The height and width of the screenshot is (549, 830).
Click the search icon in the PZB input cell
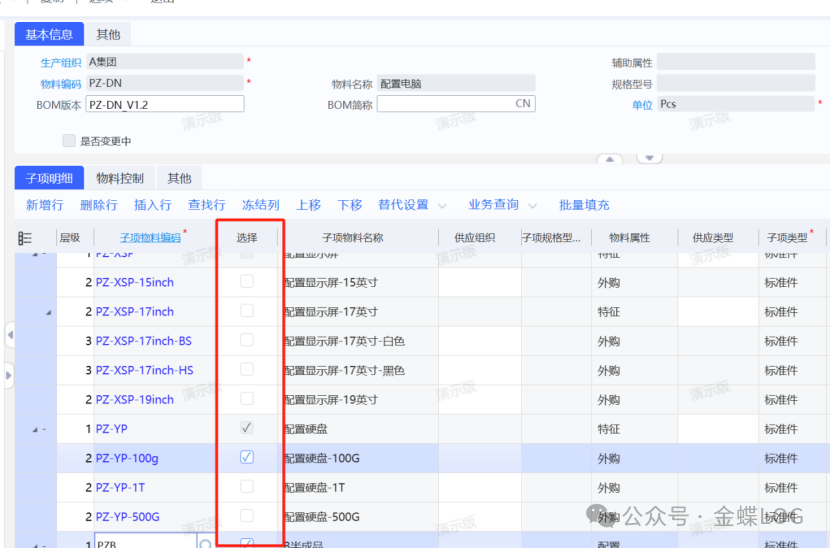(206, 544)
